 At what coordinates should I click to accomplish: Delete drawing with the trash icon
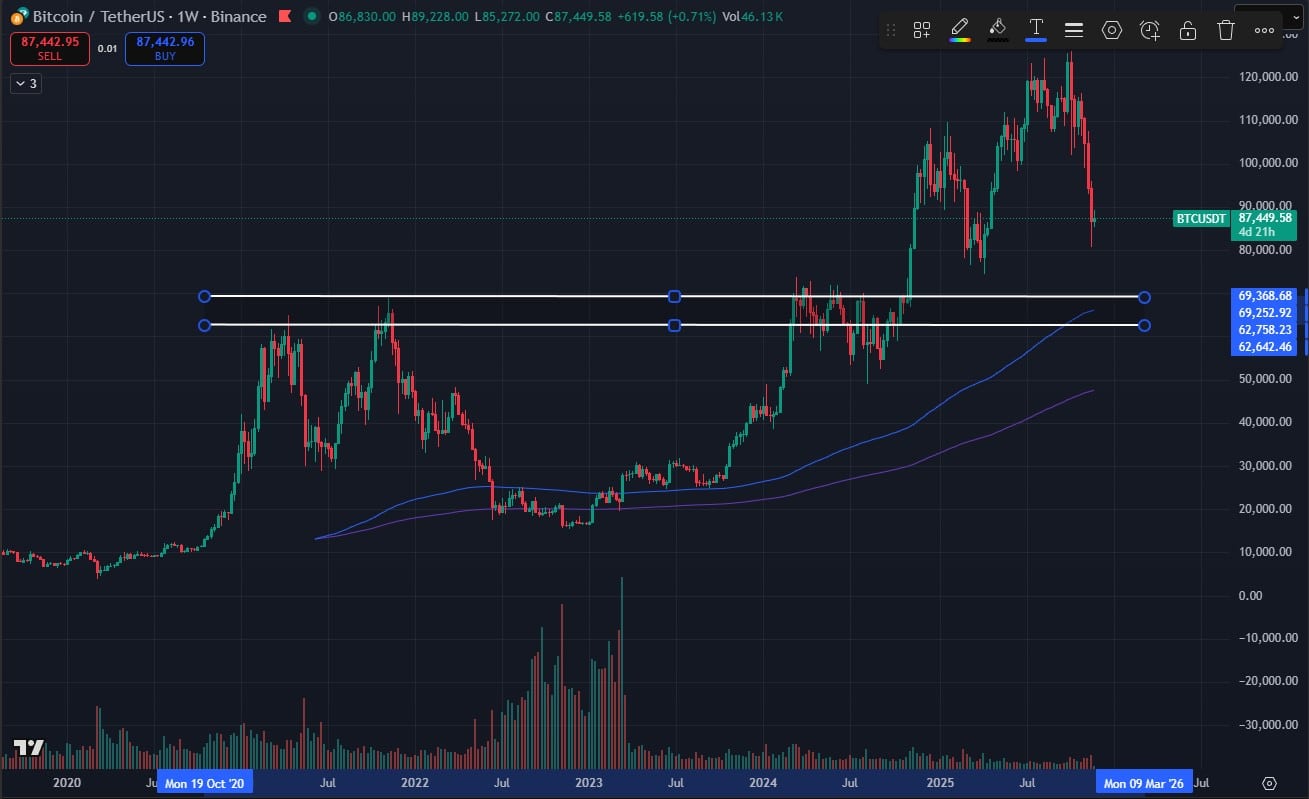pos(1226,30)
